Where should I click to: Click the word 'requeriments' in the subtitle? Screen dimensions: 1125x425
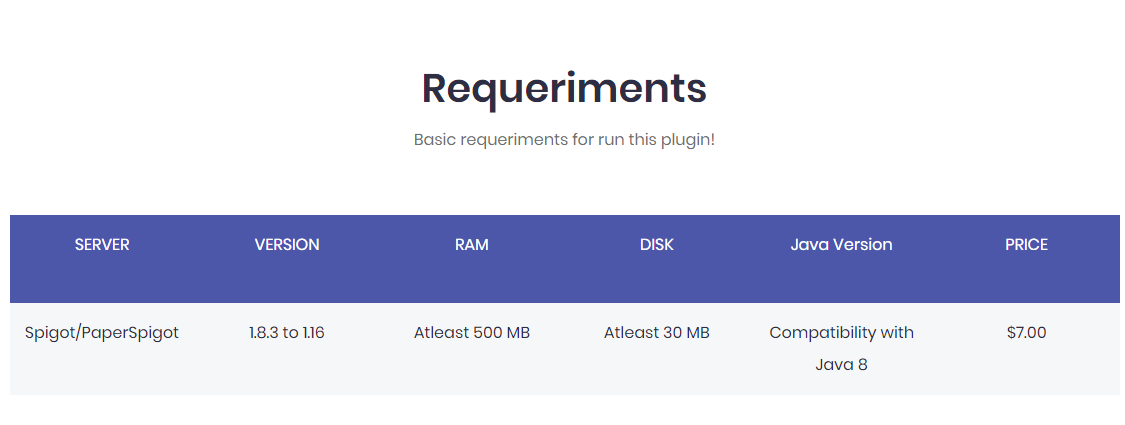(515, 139)
